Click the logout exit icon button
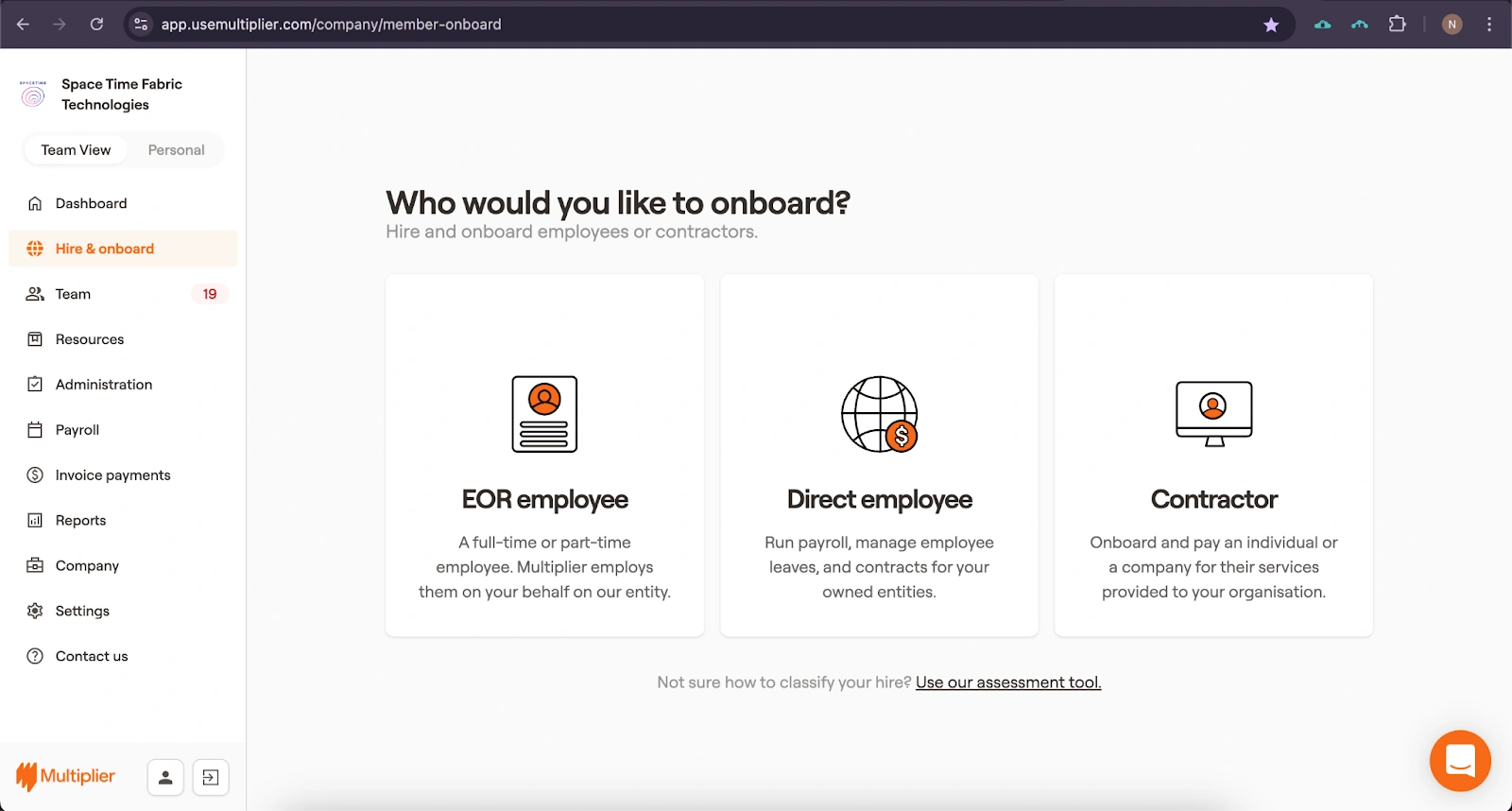The image size is (1512, 811). (x=211, y=778)
